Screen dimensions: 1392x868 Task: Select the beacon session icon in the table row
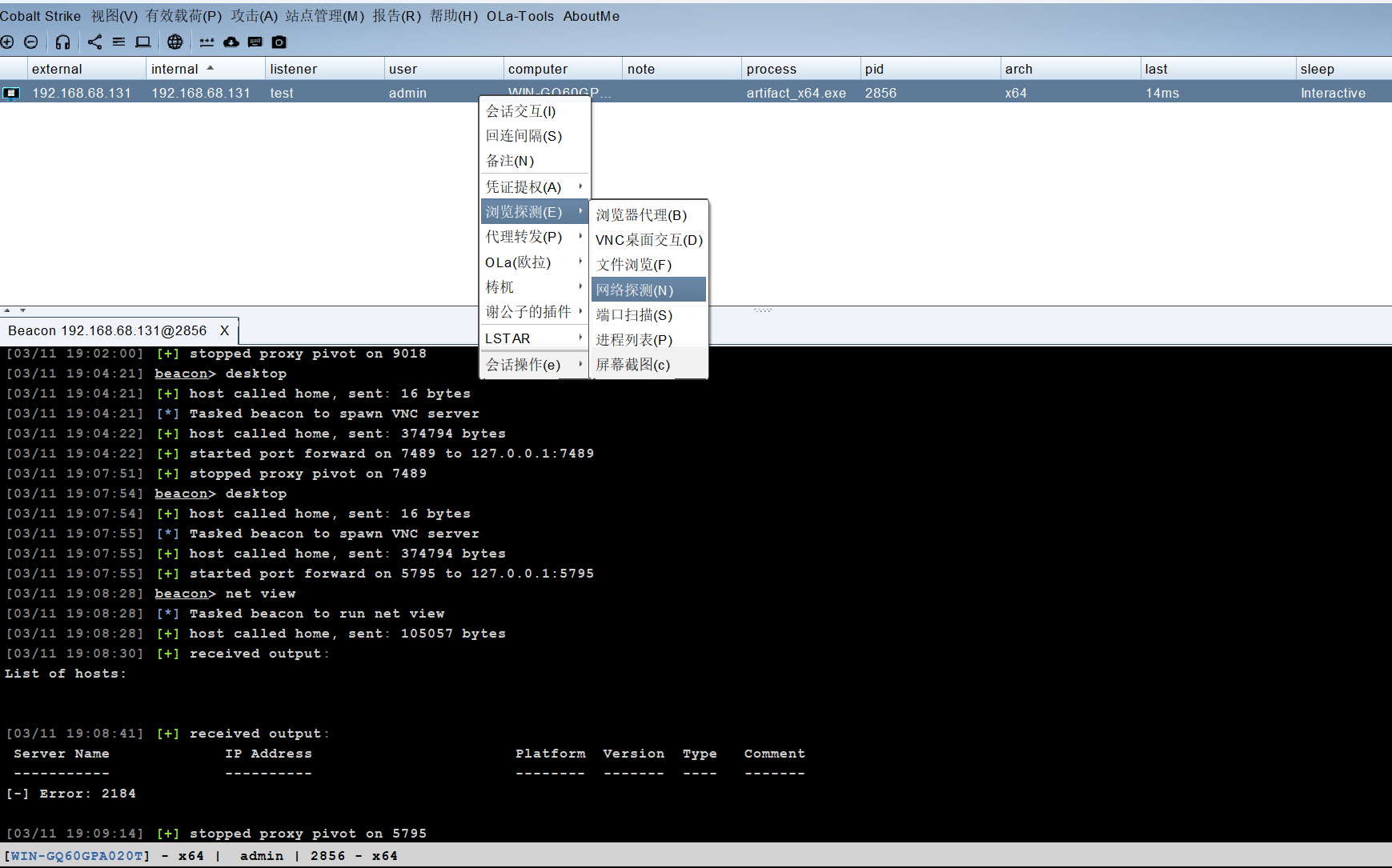(x=11, y=93)
